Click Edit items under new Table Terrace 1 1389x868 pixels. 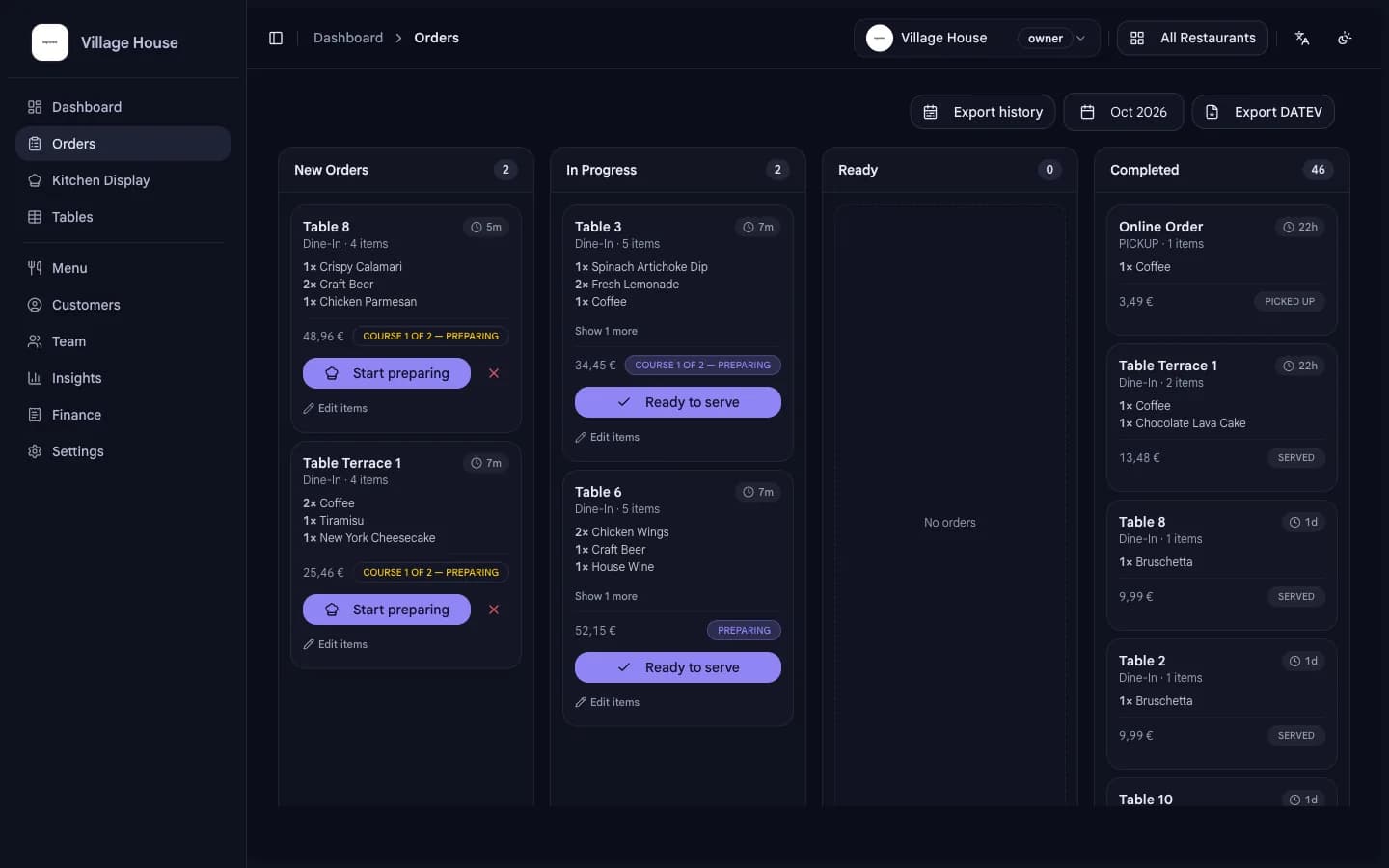tap(336, 644)
